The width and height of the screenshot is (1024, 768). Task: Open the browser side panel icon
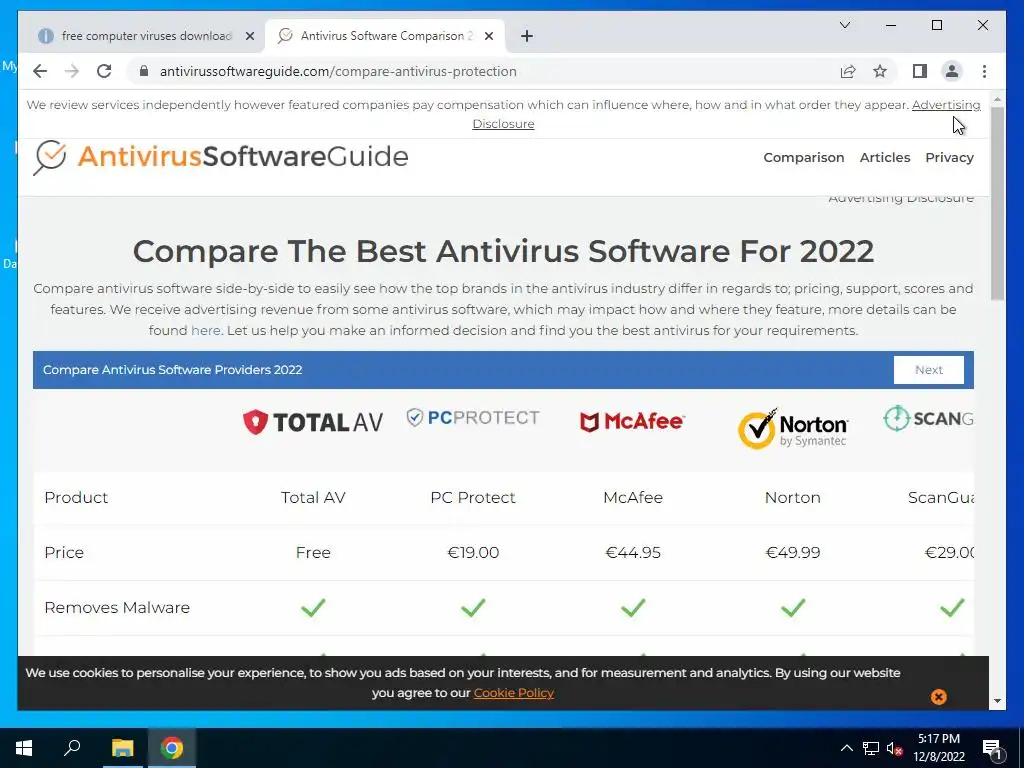coord(920,71)
